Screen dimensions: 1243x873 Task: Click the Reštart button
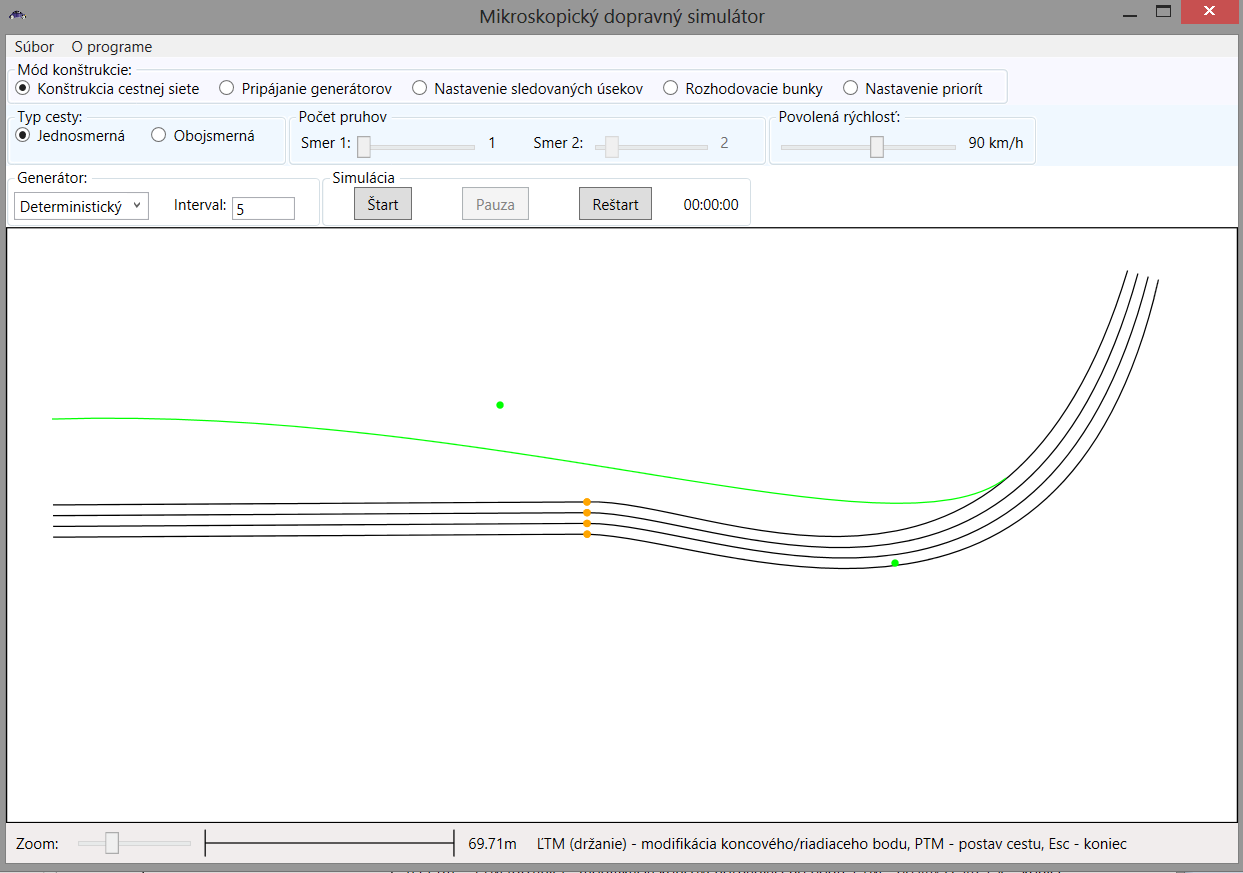coord(615,204)
